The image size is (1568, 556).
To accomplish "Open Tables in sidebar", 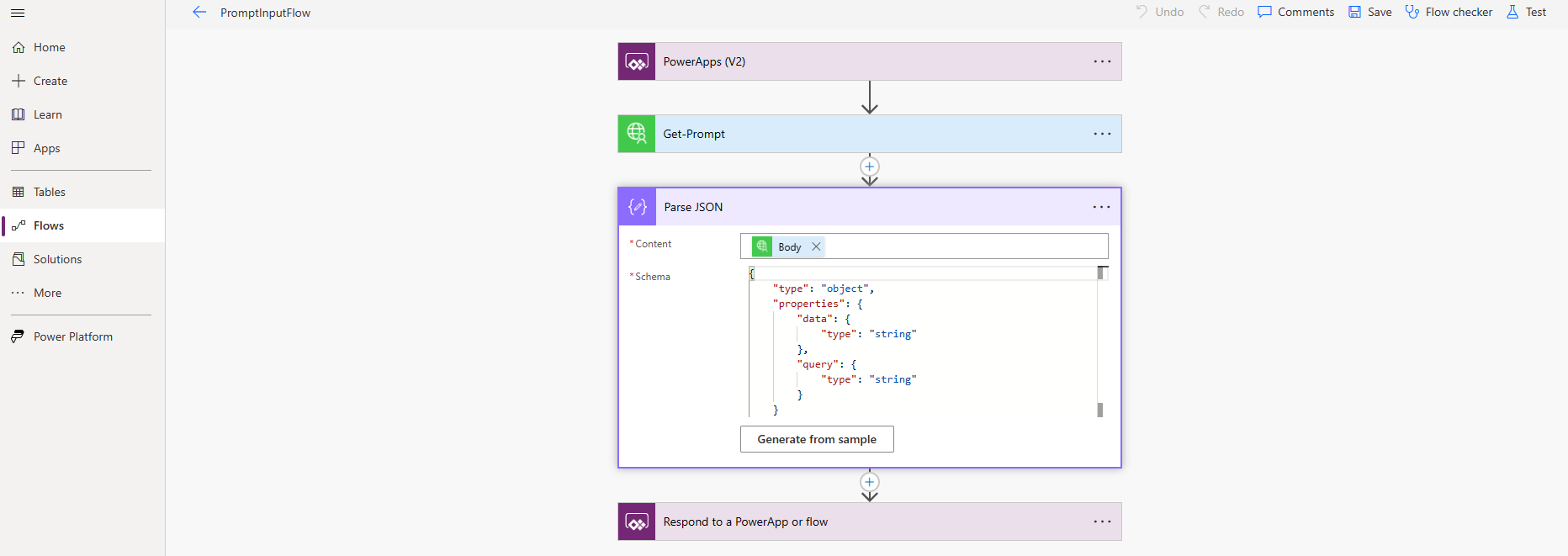I will coord(82,192).
